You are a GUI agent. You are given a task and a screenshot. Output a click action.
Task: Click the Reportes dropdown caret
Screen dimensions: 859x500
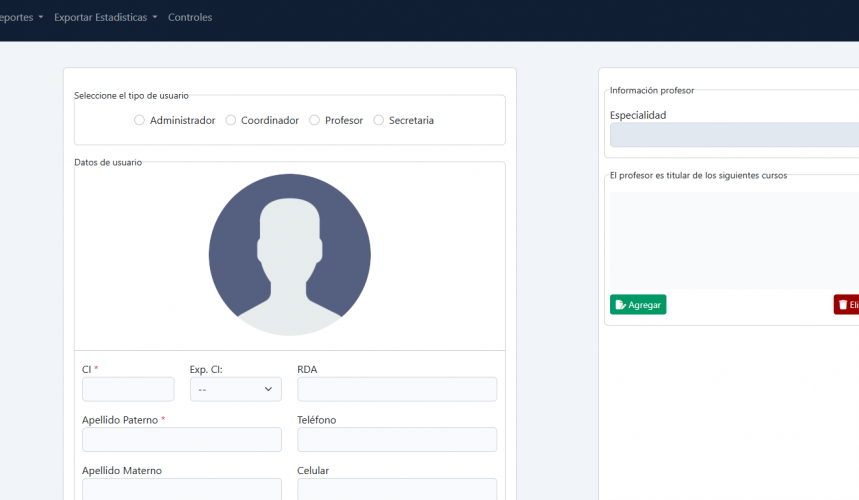coord(41,18)
